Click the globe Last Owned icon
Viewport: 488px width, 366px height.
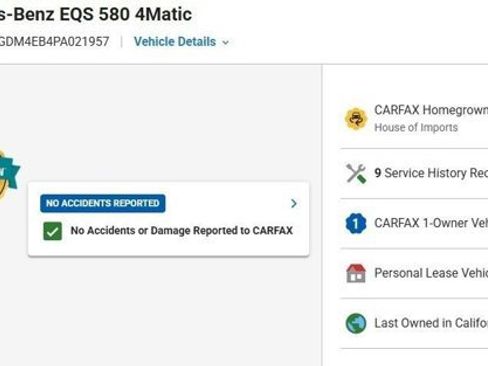tap(356, 323)
